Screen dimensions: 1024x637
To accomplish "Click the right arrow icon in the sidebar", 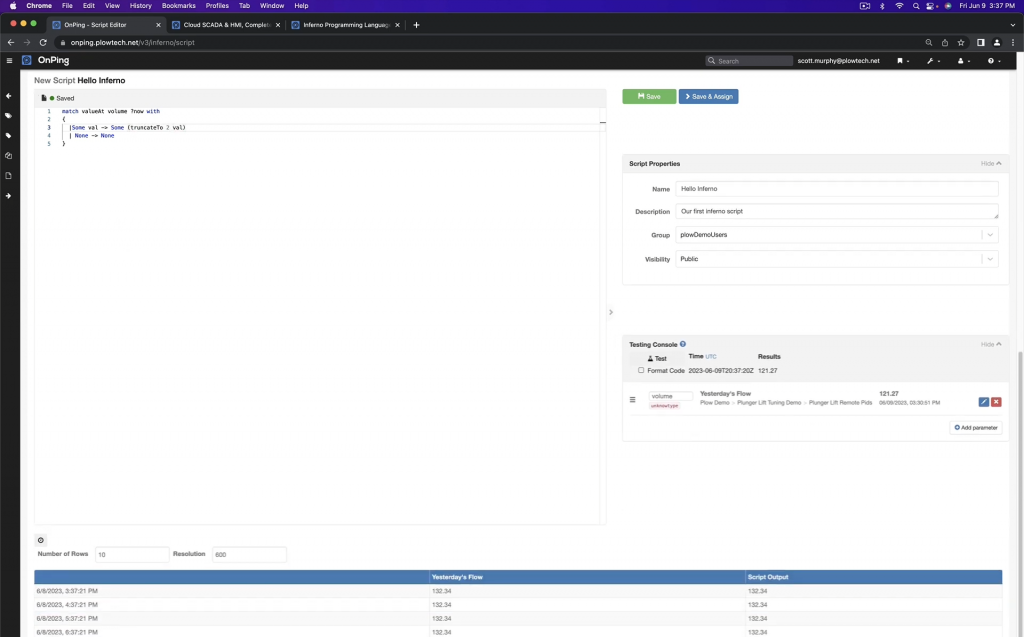I will tap(8, 196).
